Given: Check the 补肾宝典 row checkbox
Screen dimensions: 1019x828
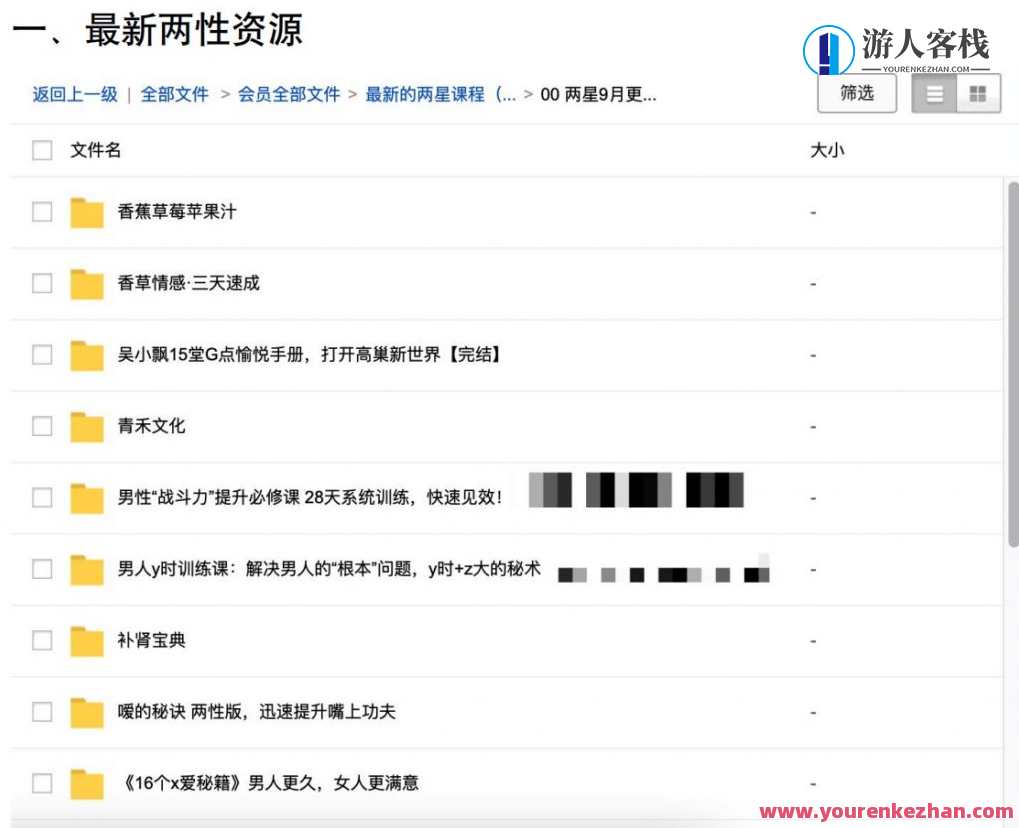Looking at the screenshot, I should tap(42, 640).
